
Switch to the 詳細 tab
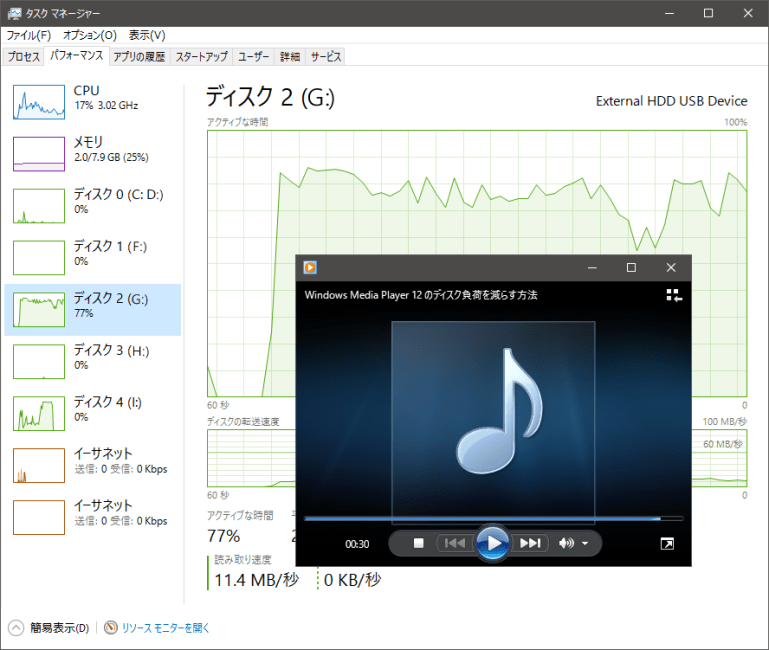[x=290, y=57]
